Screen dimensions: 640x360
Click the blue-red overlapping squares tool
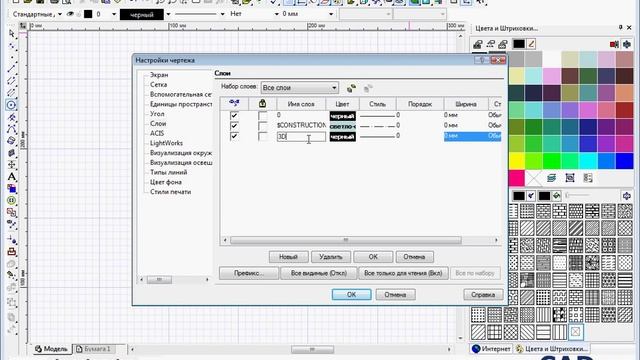tap(11, 189)
